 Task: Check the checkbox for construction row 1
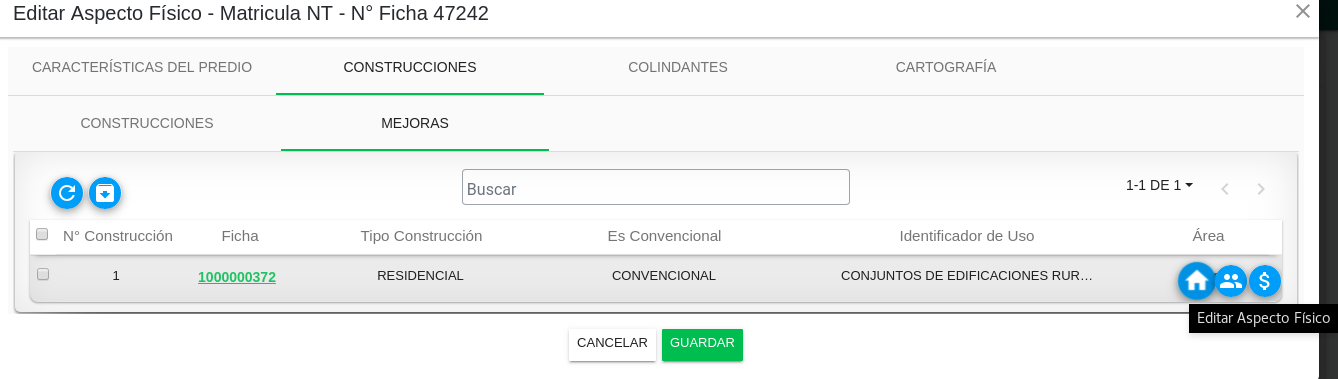coord(43,274)
